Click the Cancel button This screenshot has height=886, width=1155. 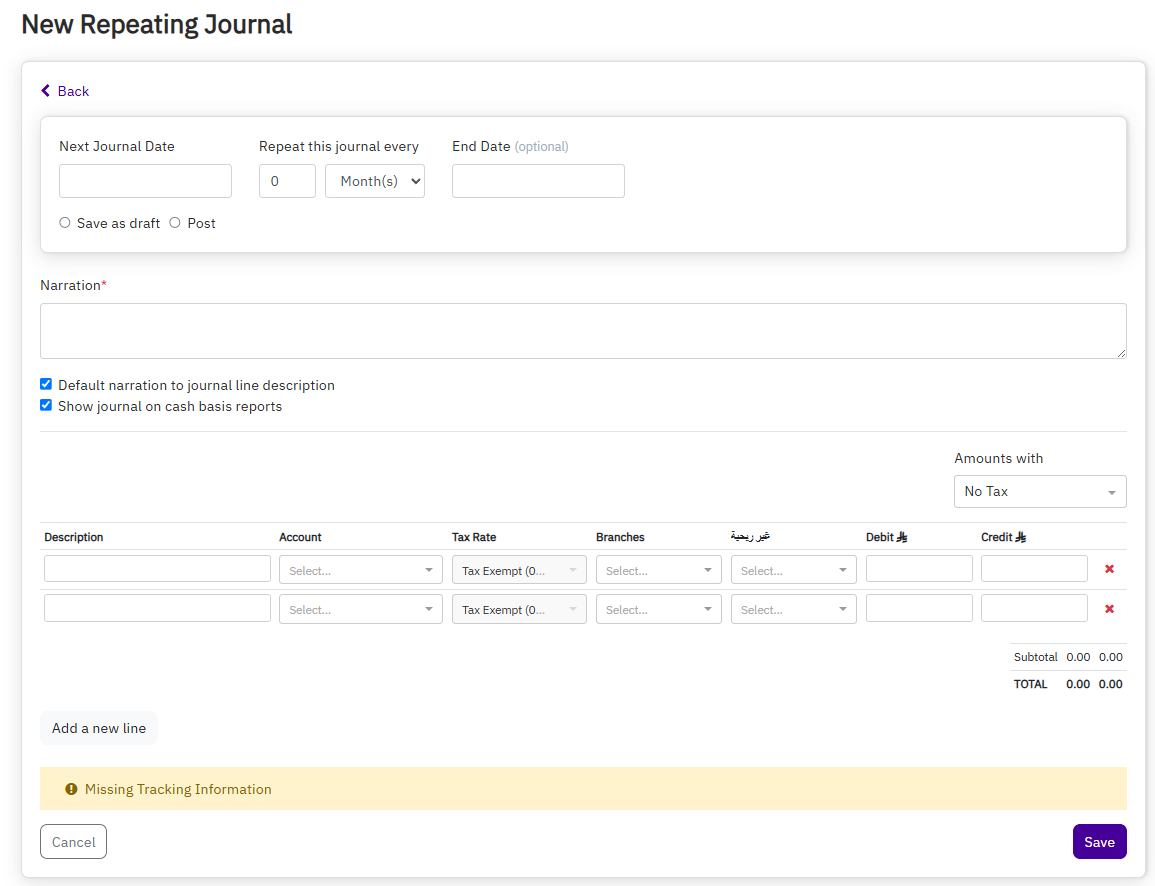(x=73, y=842)
